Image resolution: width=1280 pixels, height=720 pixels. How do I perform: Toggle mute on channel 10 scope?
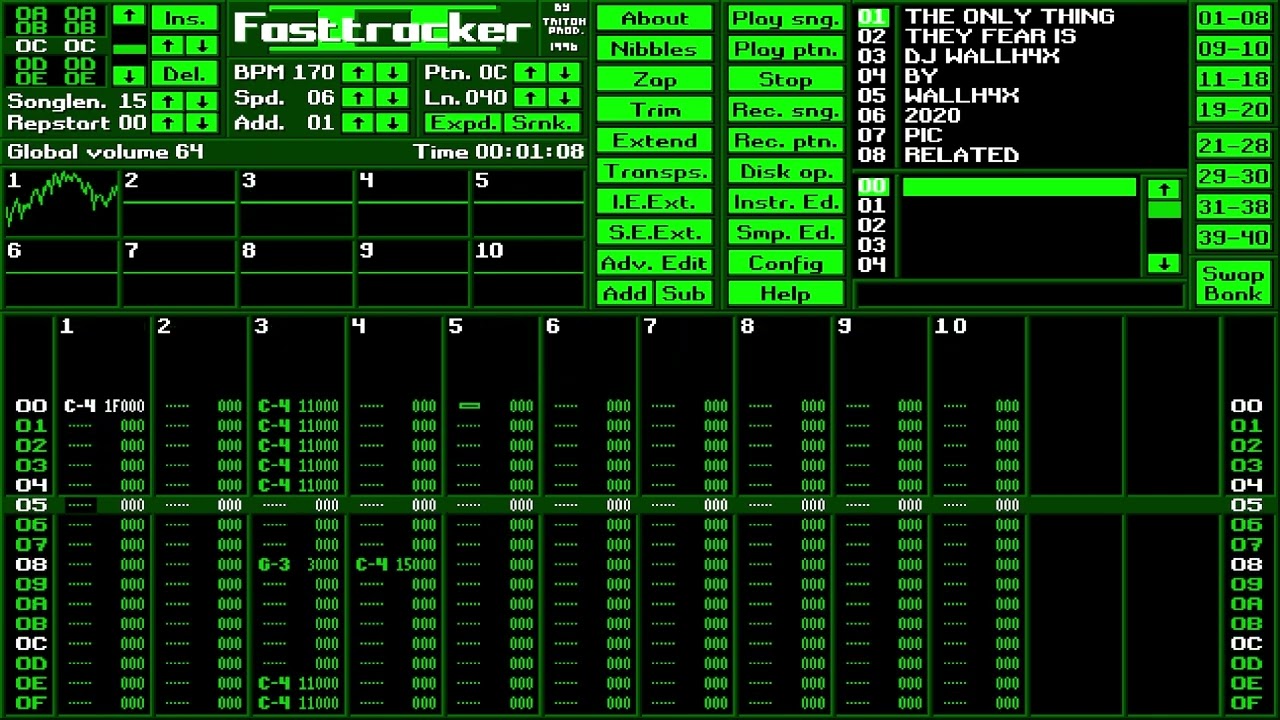(x=530, y=272)
